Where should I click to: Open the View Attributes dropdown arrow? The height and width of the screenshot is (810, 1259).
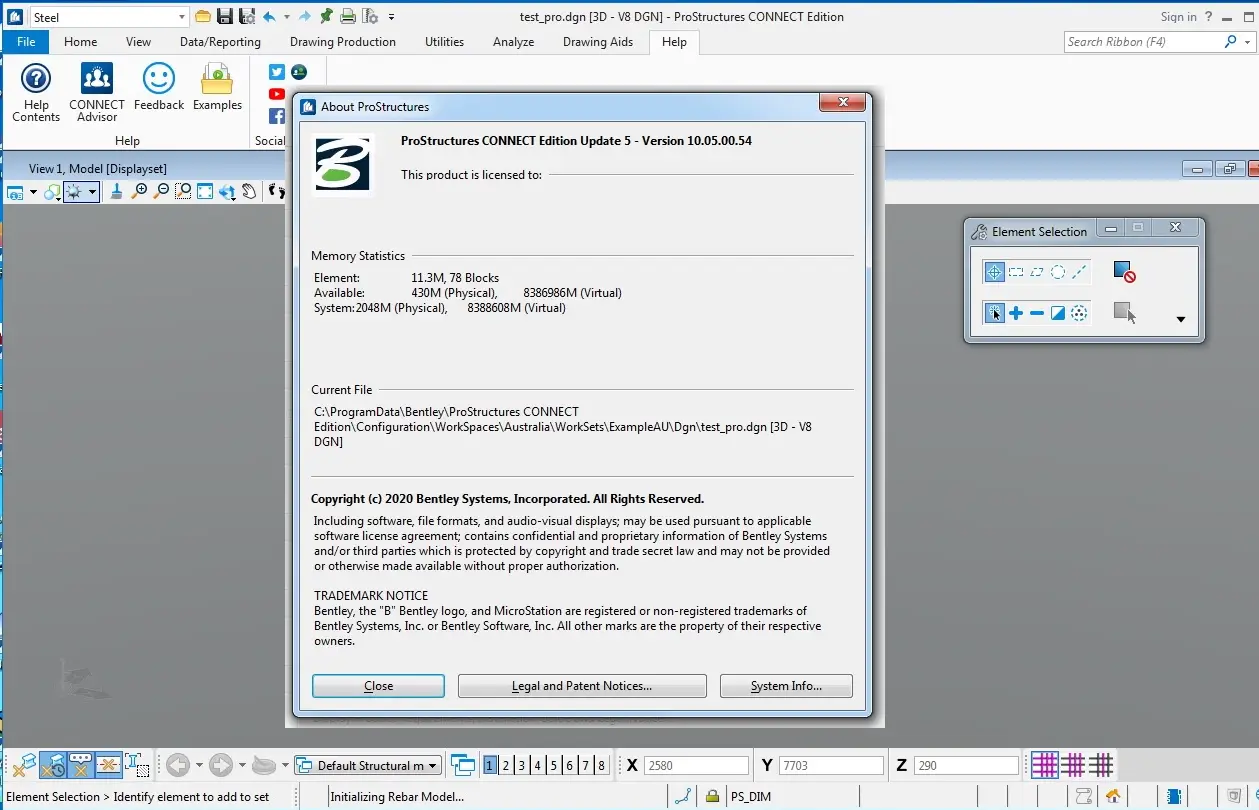33,192
